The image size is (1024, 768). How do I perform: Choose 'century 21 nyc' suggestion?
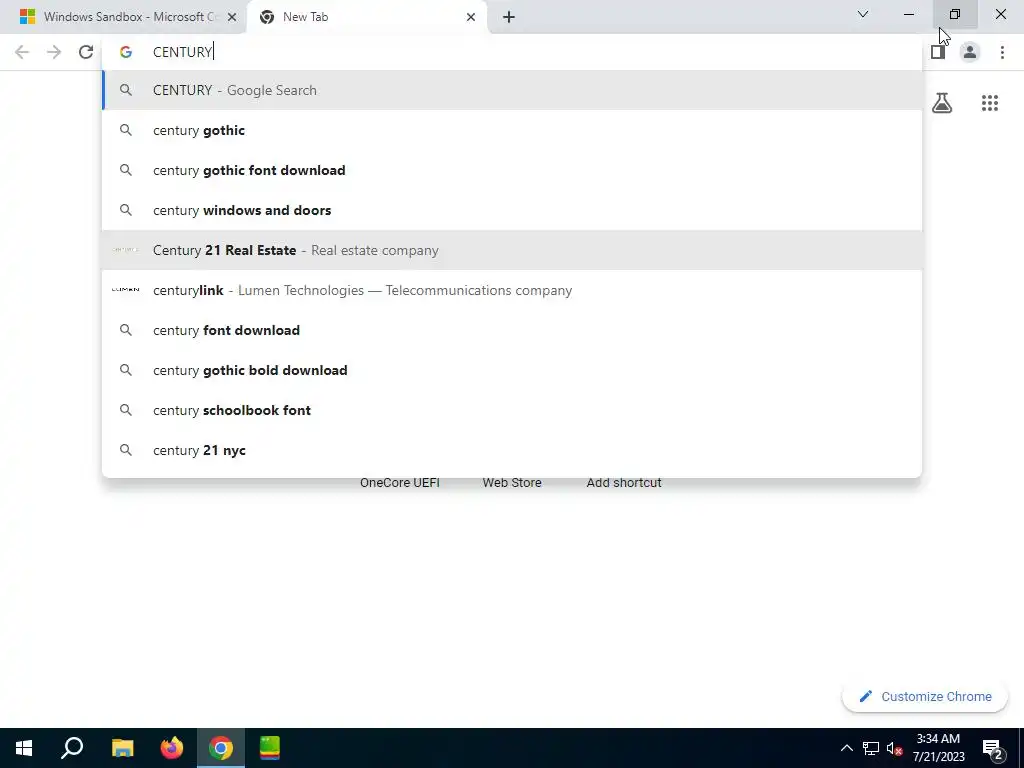[x=512, y=450]
